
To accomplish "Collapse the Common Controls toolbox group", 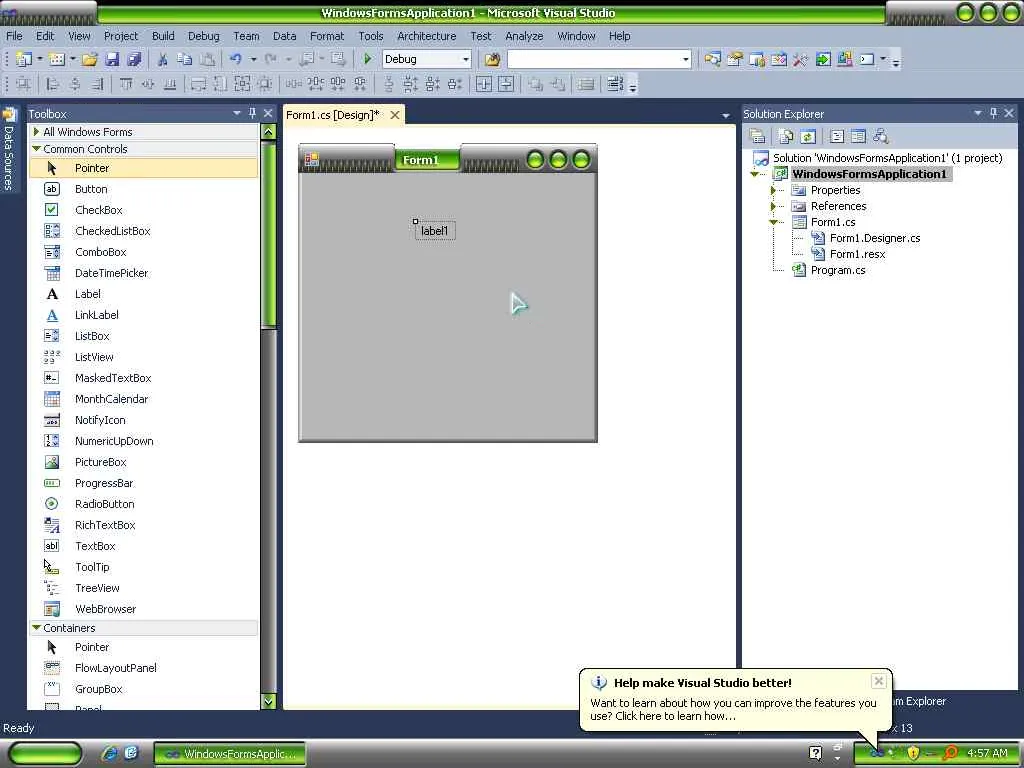I will (x=37, y=149).
